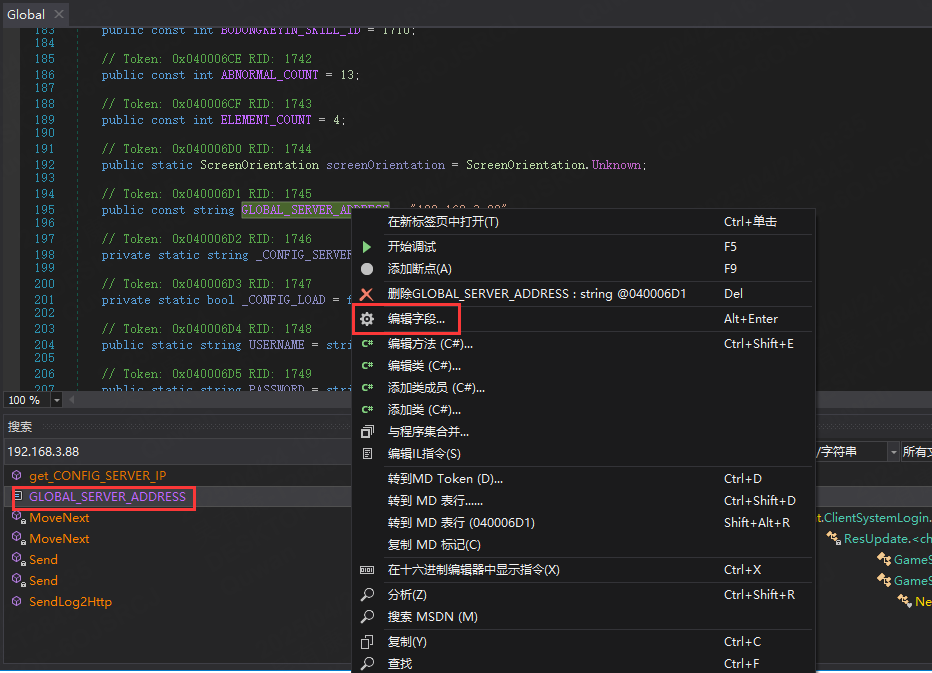Click the breakpoint circle icon beside 添加断点
932x673 pixels.
[x=367, y=269]
